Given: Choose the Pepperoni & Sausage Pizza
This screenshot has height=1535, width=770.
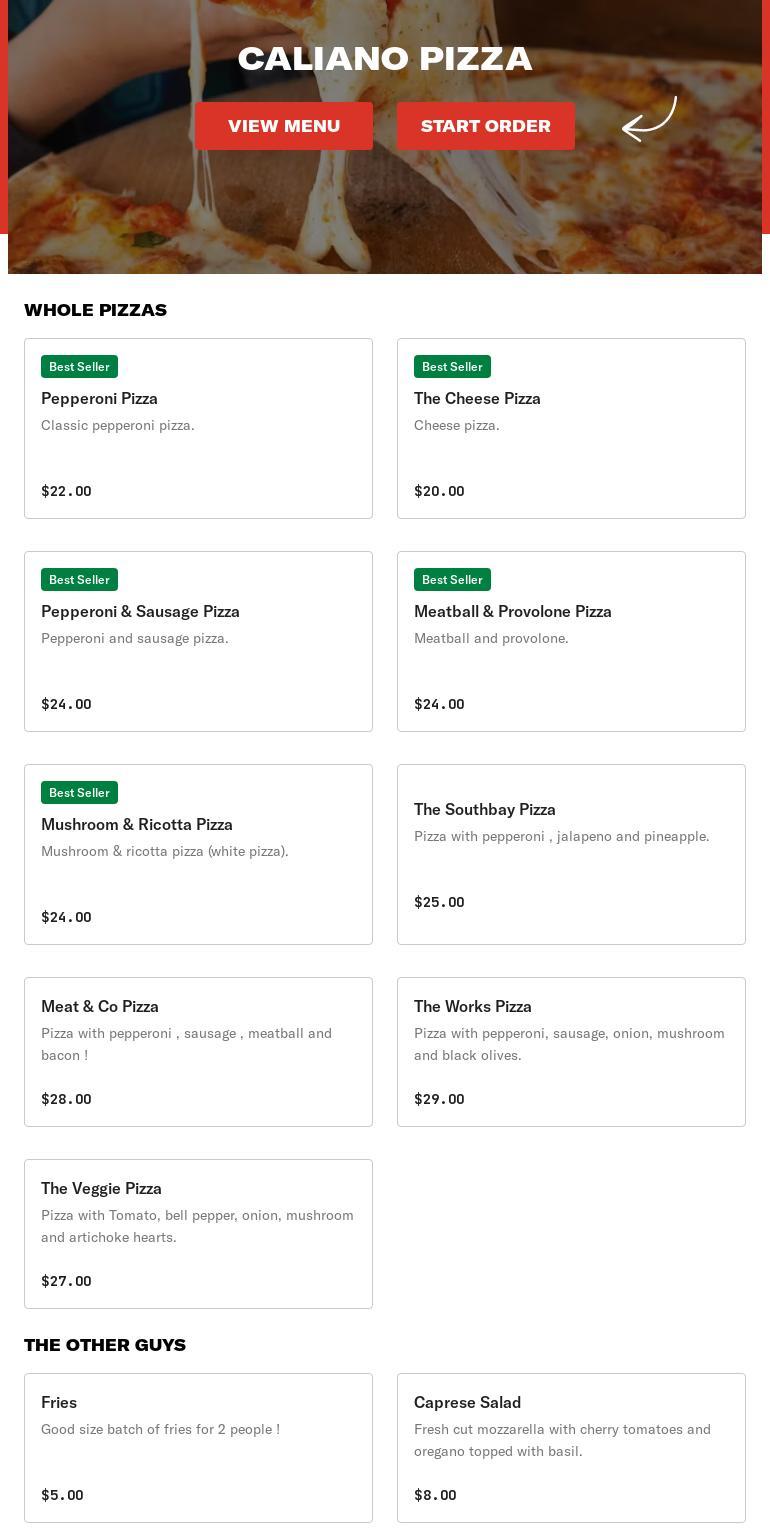Looking at the screenshot, I should 198,641.
